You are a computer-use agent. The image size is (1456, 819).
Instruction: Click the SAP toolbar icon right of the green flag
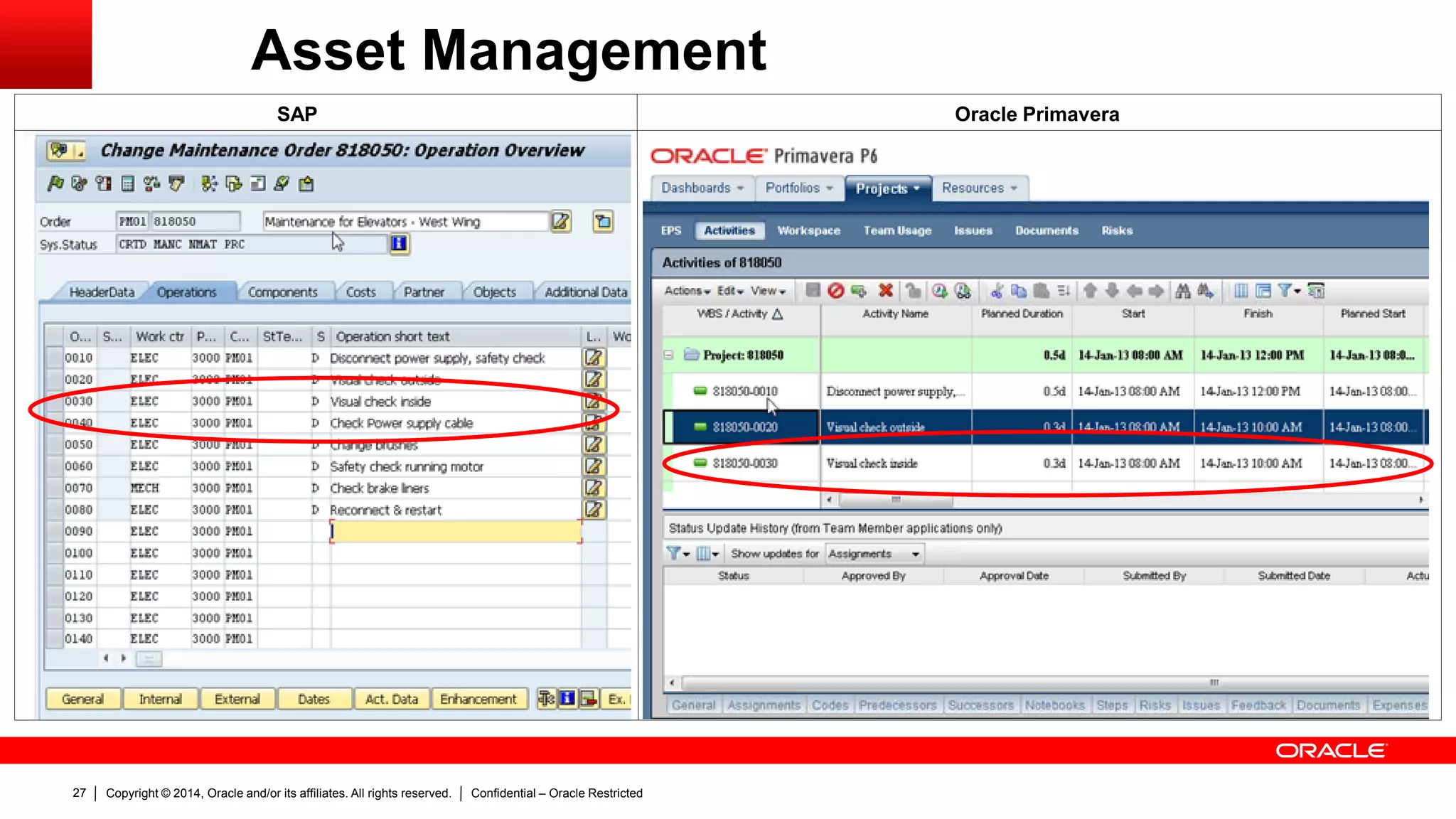[x=80, y=184]
